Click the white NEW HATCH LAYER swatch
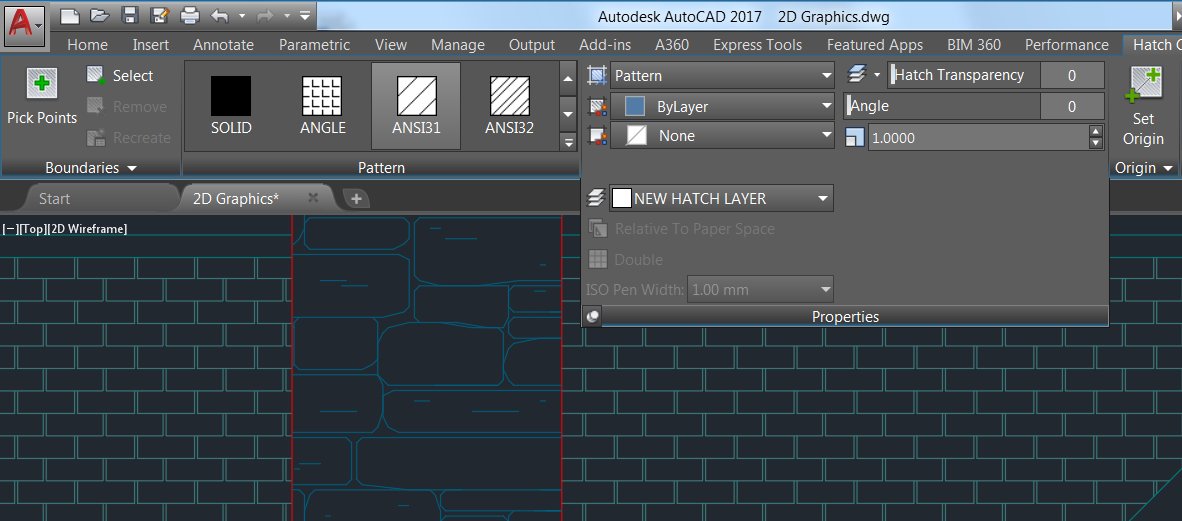The height and width of the screenshot is (521, 1182). pos(622,198)
